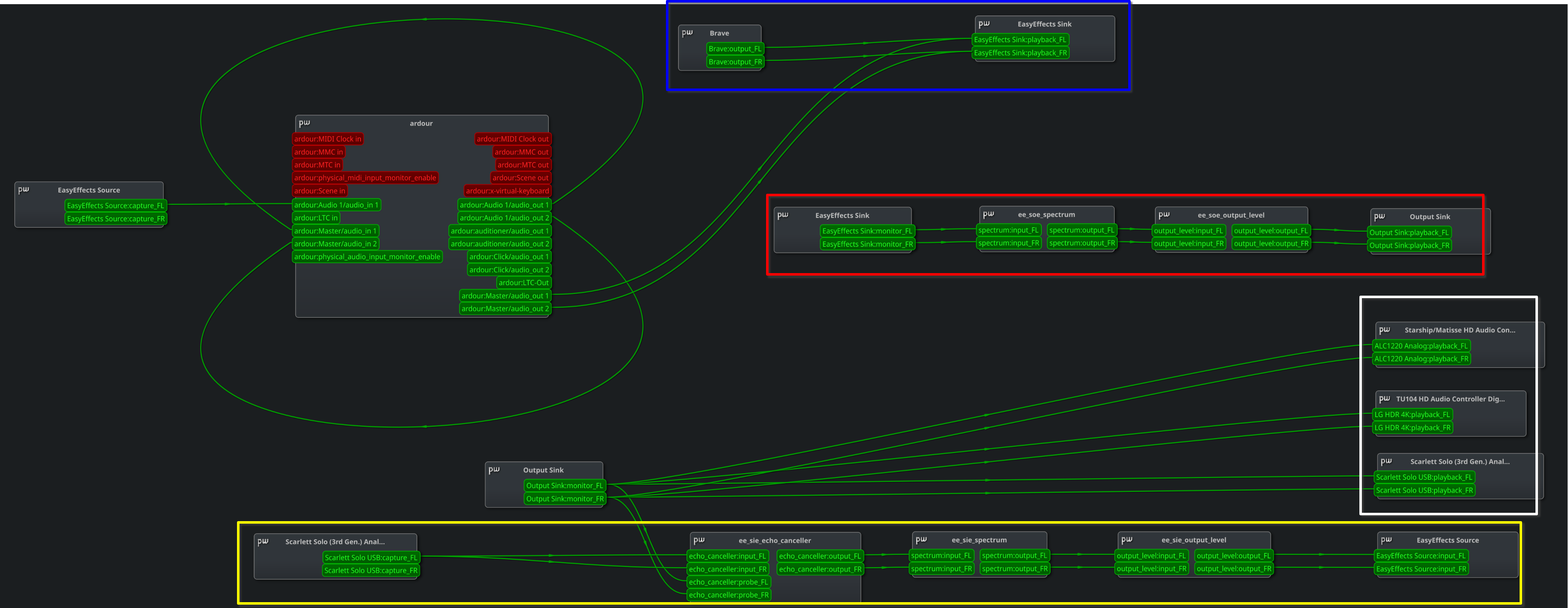Select the Scarlett Solo USB:playback_FL port
The image size is (1568, 608).
pos(1424,478)
